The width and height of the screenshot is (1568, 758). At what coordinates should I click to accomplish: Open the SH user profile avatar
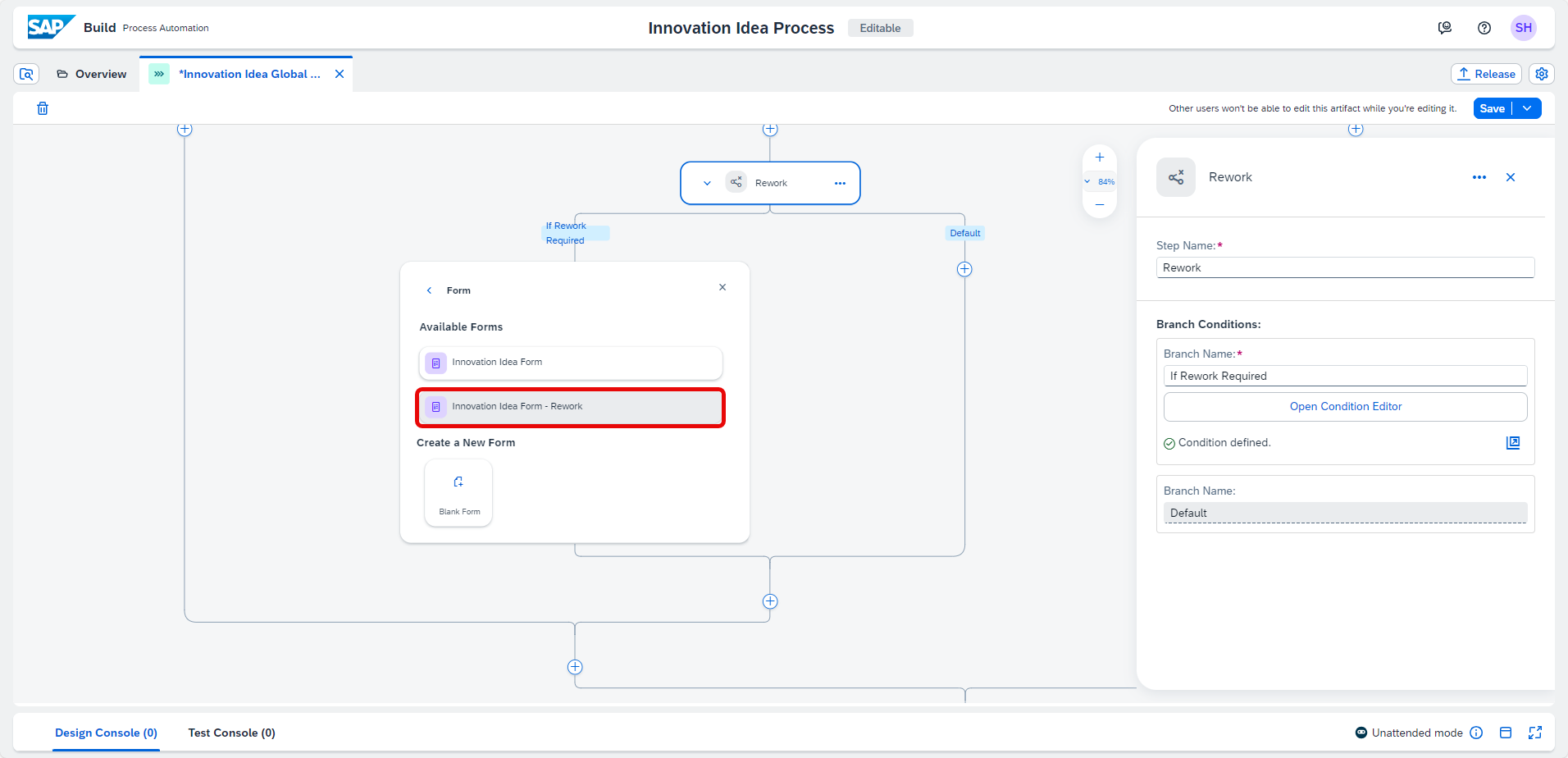coord(1524,28)
